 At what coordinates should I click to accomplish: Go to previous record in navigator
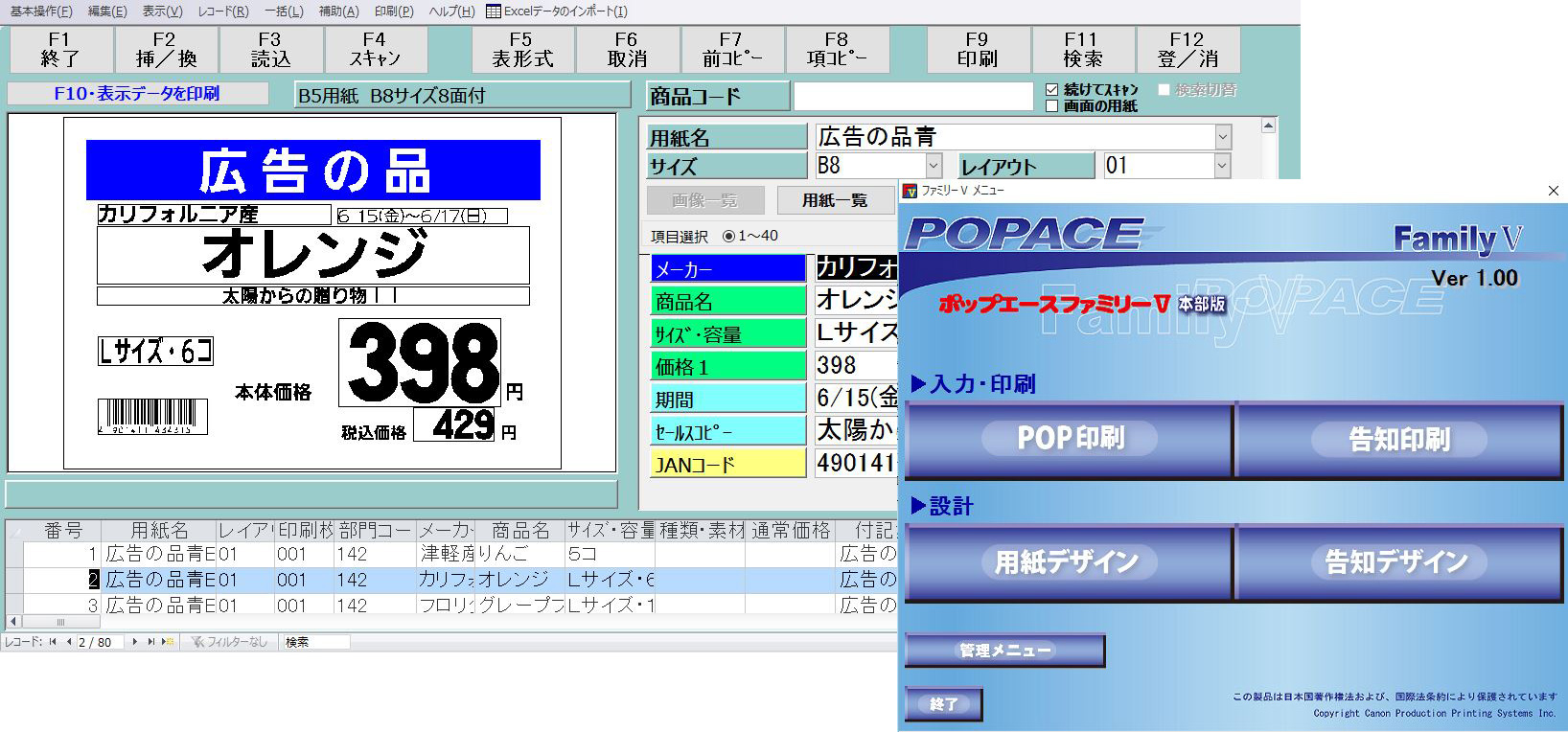[x=68, y=642]
